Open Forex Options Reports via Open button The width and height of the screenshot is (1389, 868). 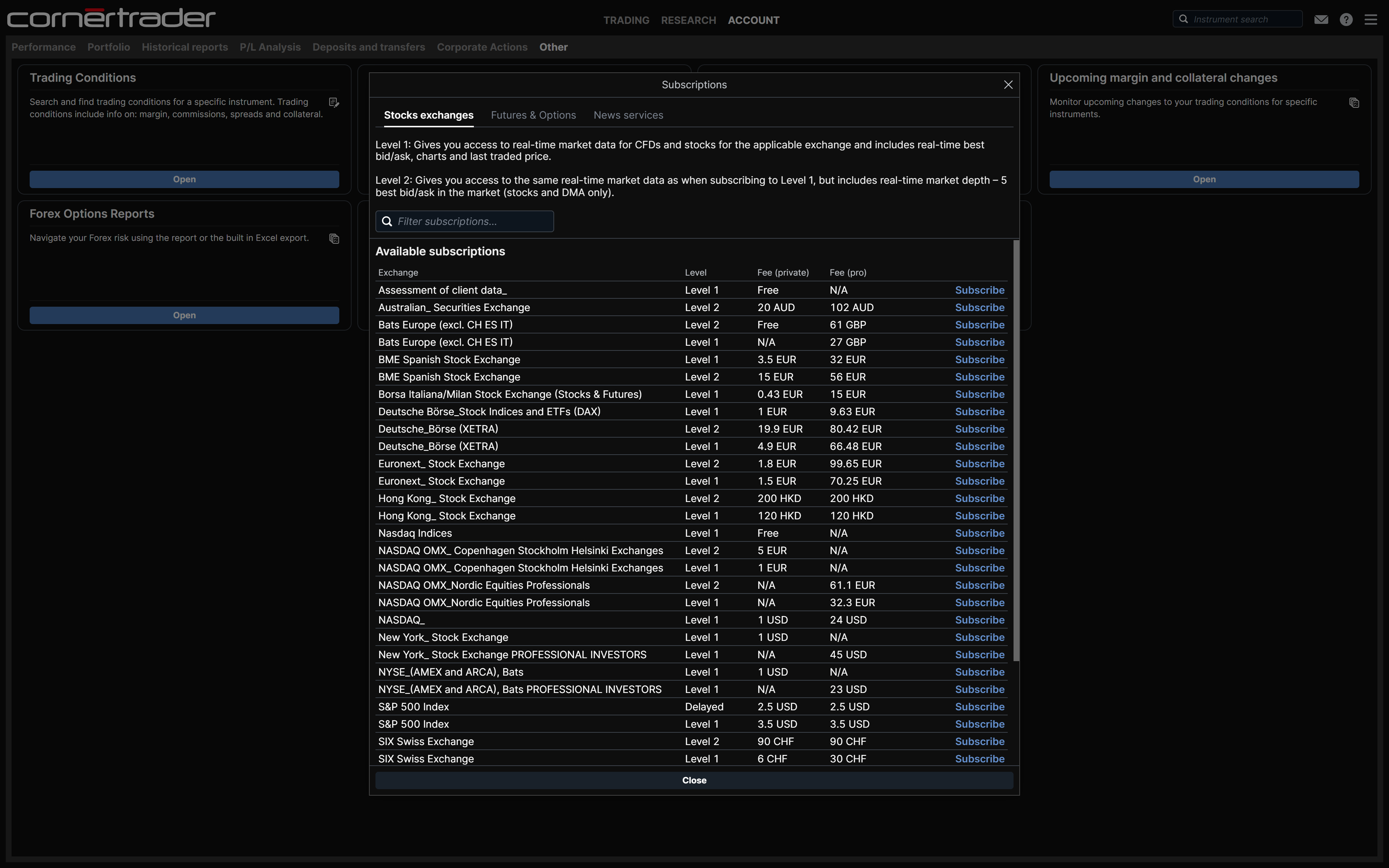click(184, 315)
